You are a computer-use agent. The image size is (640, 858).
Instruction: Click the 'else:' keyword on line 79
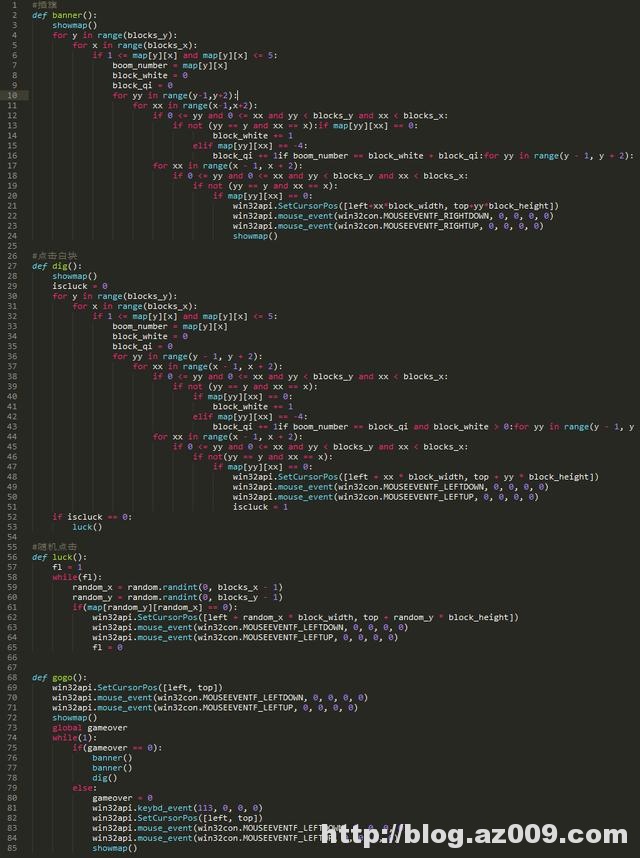click(x=84, y=788)
